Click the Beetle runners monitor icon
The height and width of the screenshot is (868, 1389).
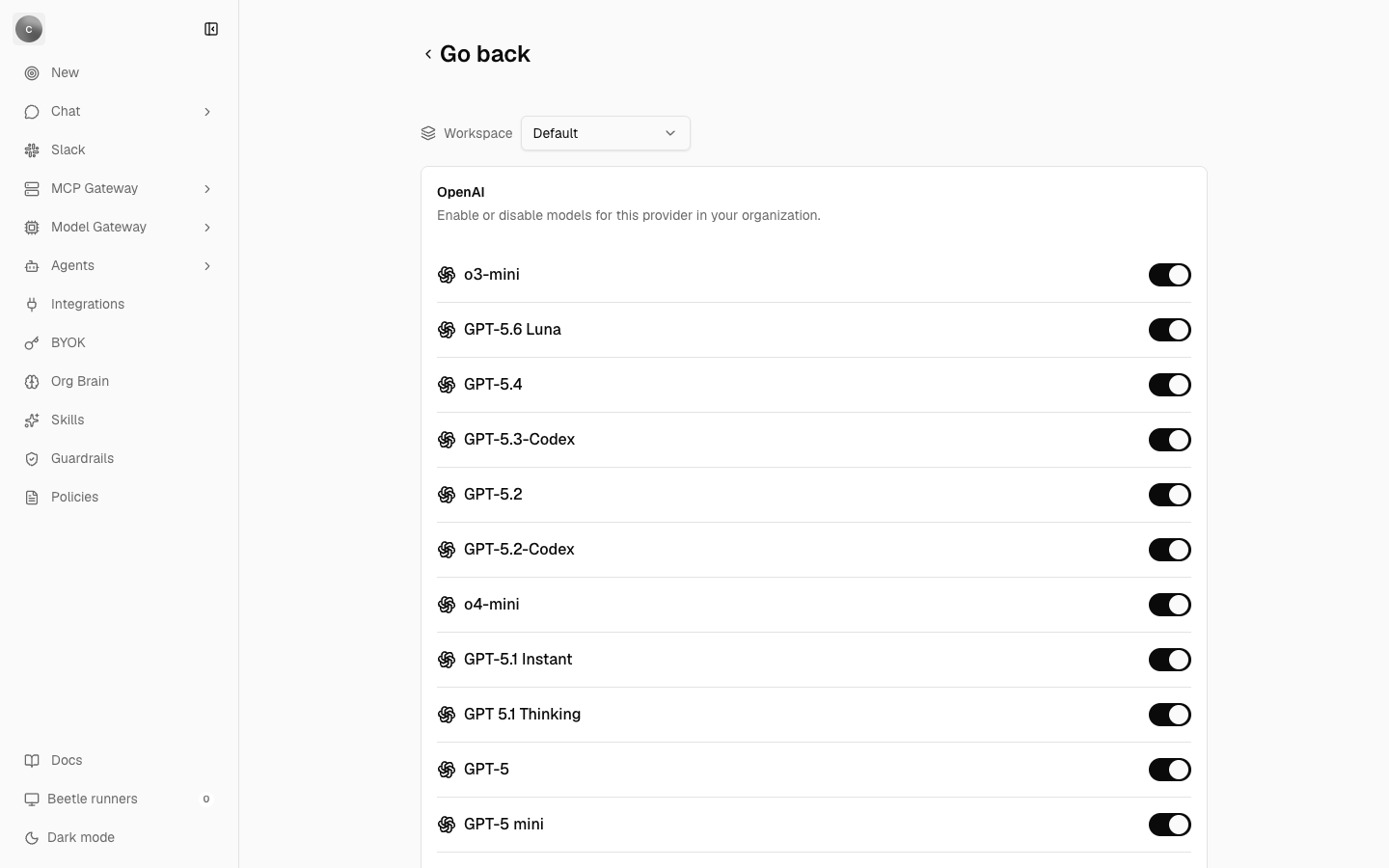click(x=32, y=800)
